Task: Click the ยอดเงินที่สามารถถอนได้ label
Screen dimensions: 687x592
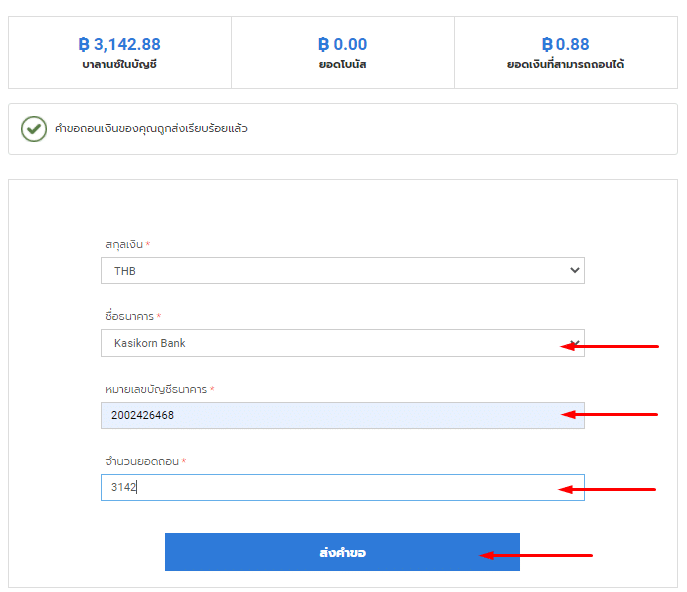Action: click(x=565, y=65)
